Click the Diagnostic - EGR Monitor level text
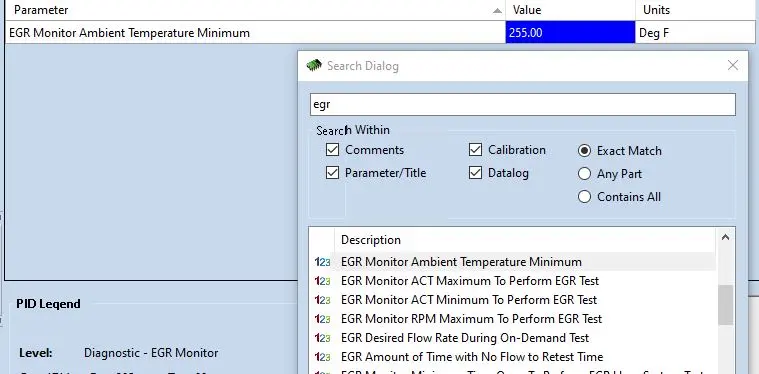 click(151, 353)
